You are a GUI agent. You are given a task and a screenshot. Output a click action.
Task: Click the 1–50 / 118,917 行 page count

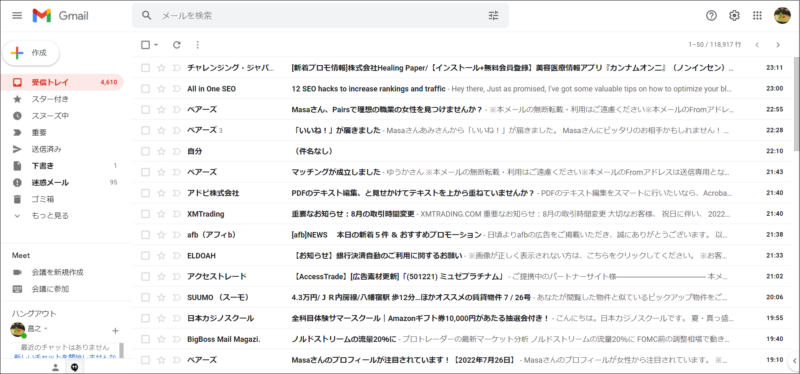tap(715, 45)
